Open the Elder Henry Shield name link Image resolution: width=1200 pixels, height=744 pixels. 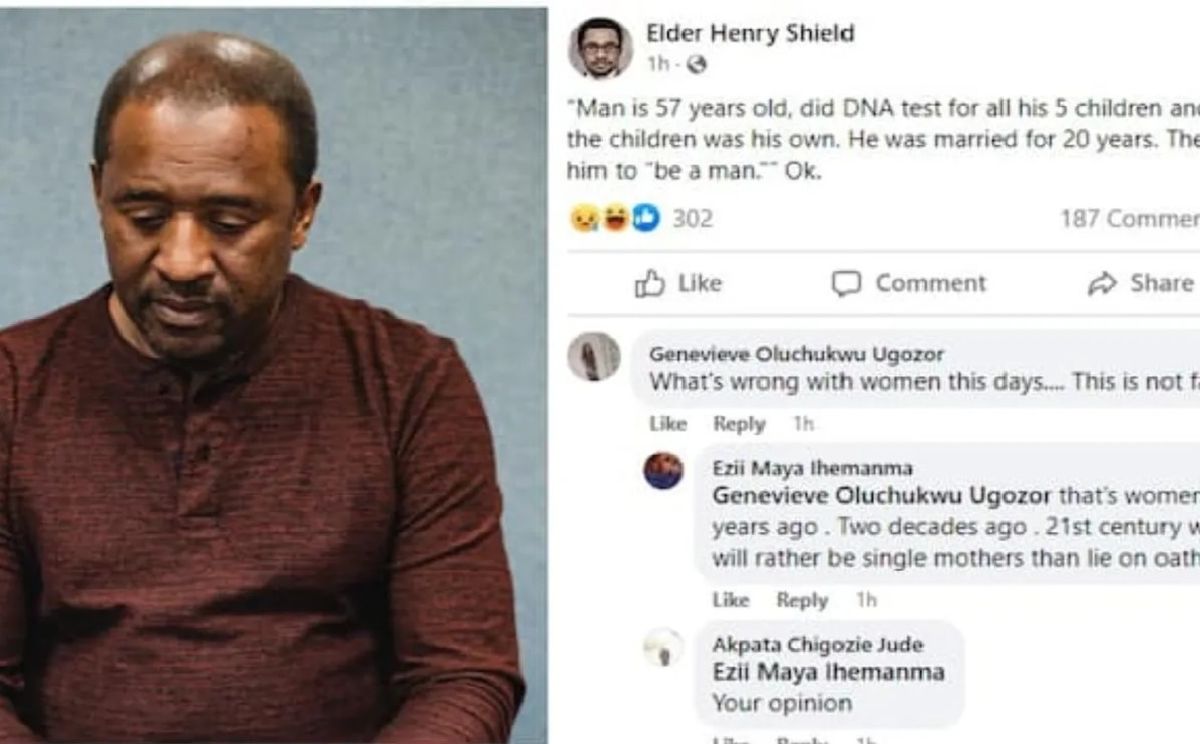tap(750, 33)
